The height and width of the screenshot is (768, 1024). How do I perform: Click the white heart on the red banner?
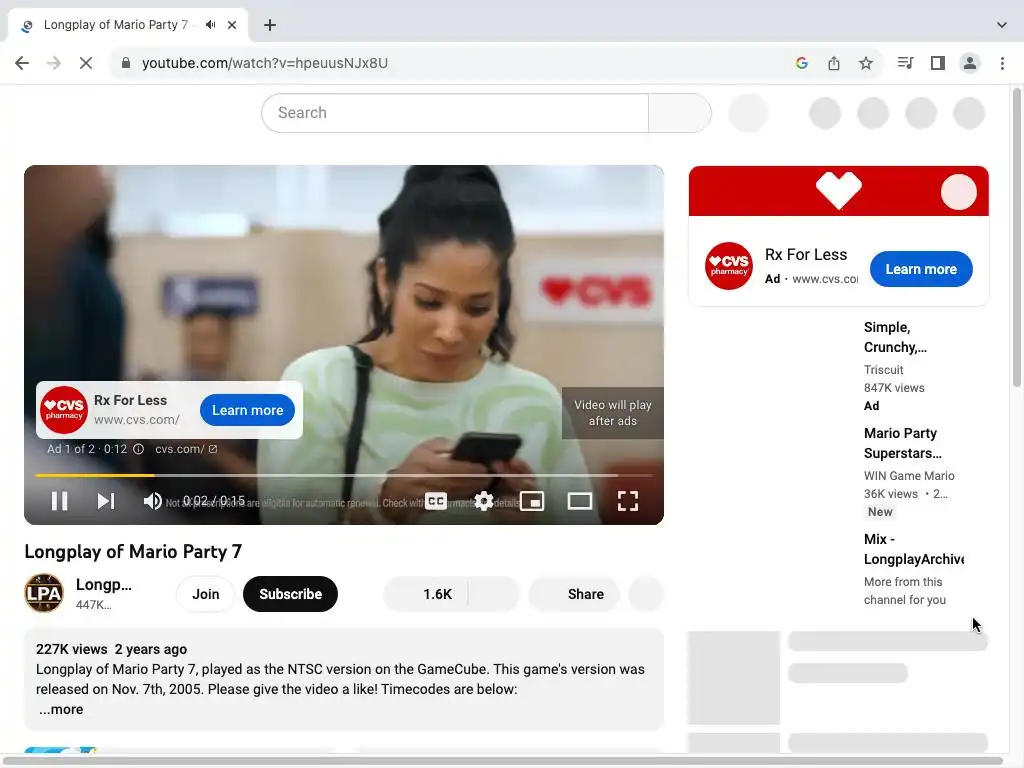point(839,189)
